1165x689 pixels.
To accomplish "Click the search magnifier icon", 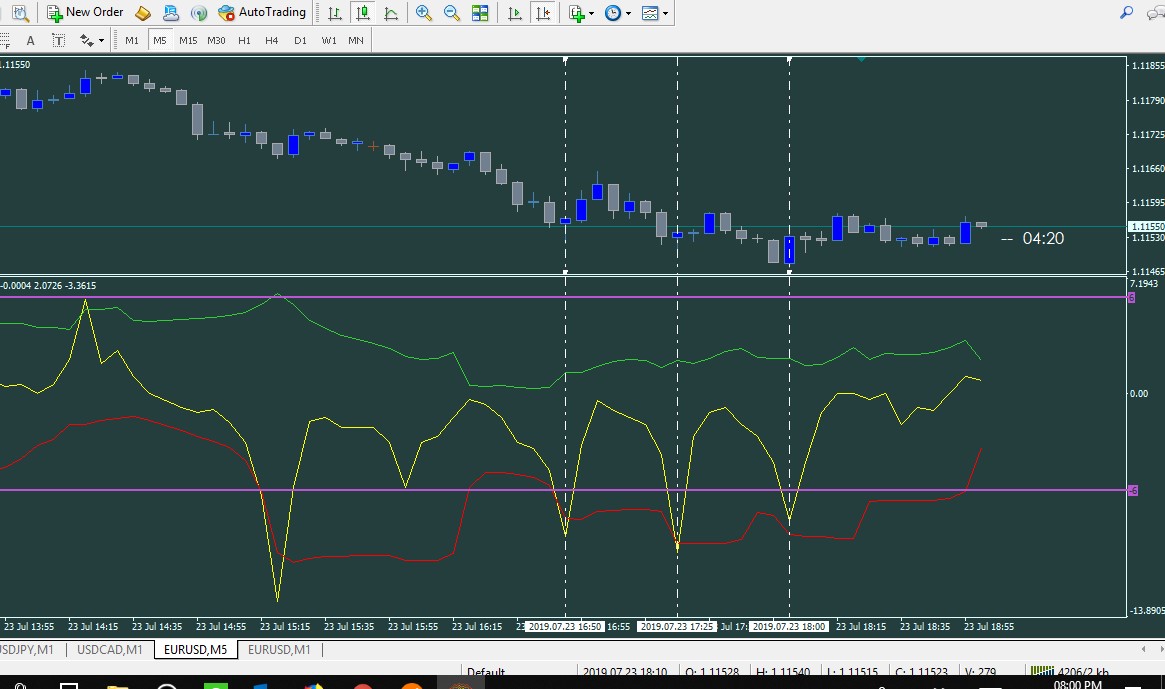I will pos(1126,13).
